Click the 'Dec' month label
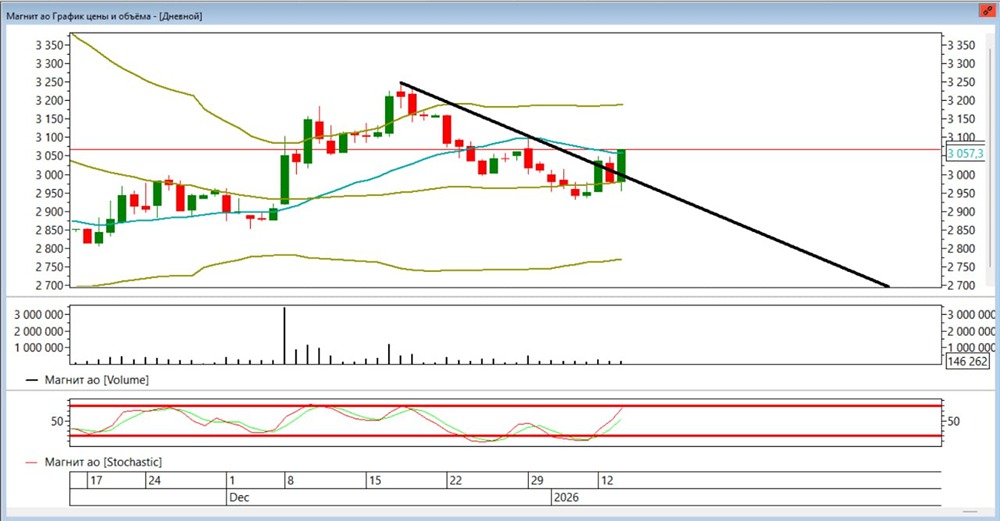 pyautogui.click(x=239, y=497)
